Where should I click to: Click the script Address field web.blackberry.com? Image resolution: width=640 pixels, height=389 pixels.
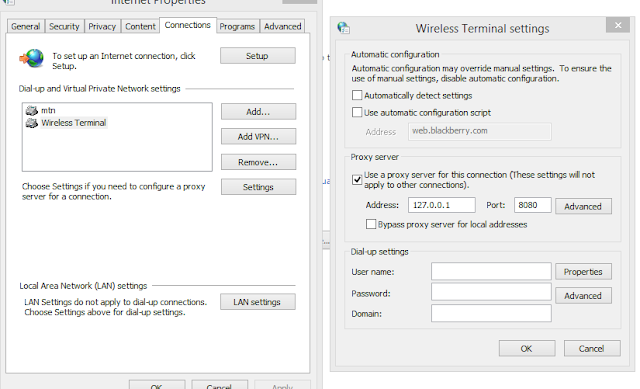pos(480,131)
